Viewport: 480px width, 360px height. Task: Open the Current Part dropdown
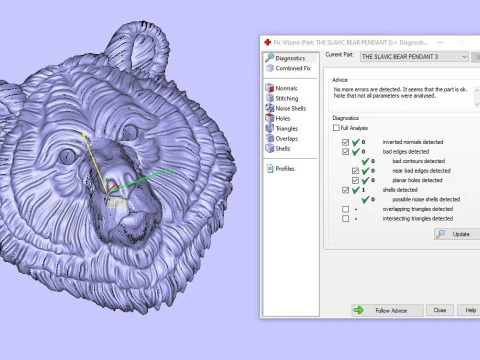click(414, 57)
